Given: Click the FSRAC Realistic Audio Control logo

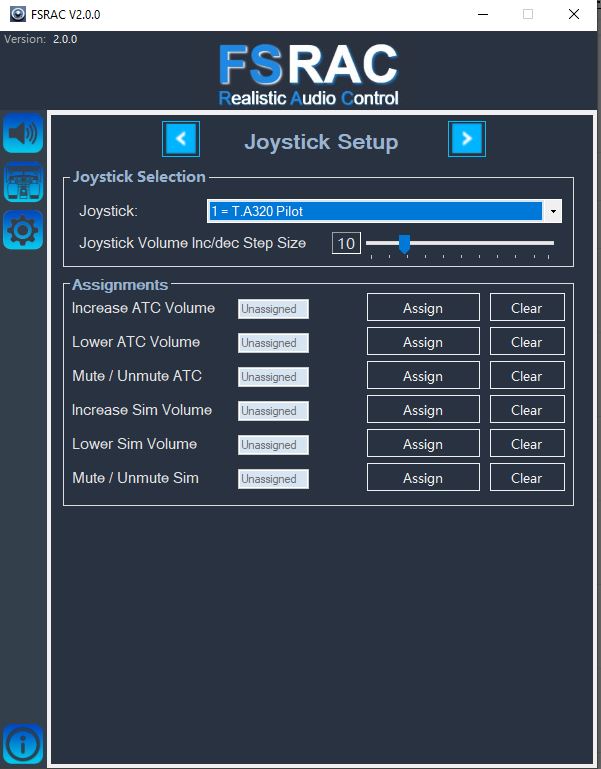Looking at the screenshot, I should click(309, 75).
